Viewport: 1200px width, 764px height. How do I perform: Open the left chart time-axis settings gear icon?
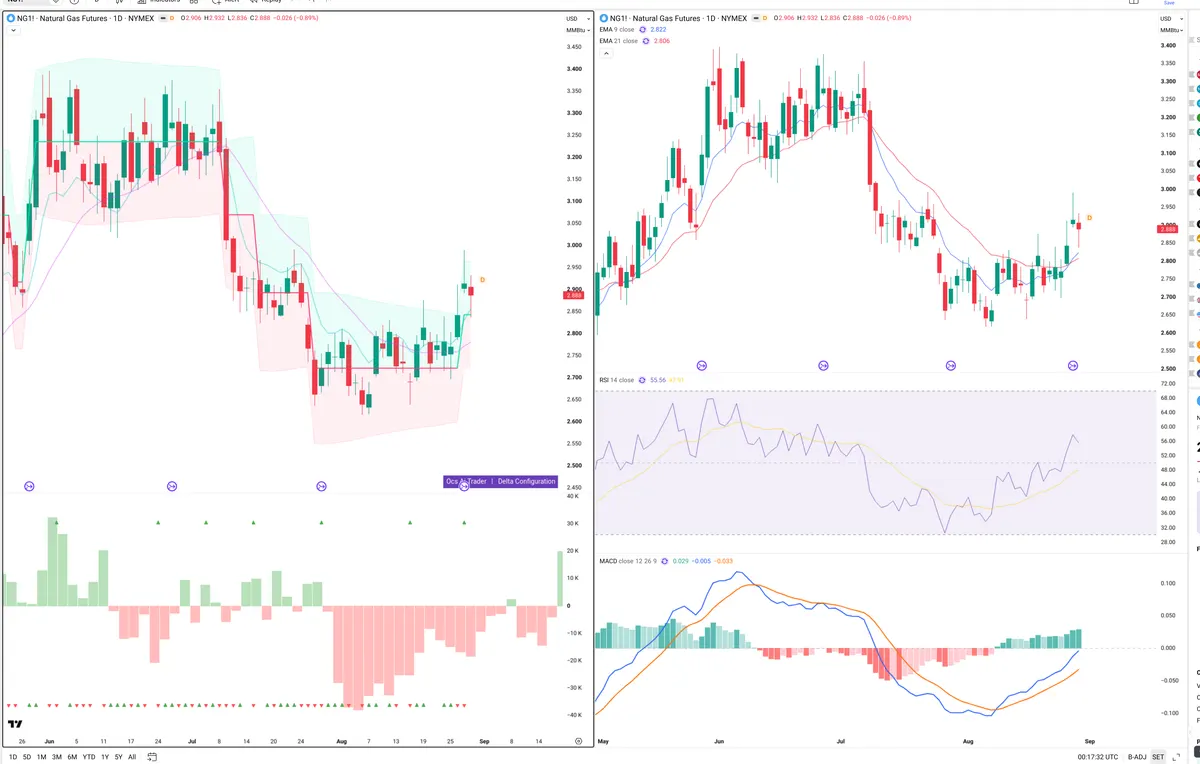(578, 741)
